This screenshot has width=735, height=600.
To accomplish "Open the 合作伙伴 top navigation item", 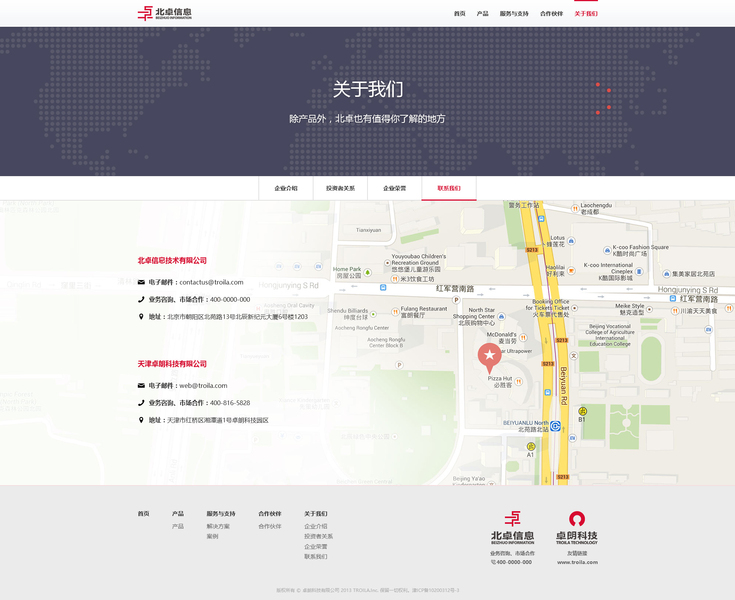I will (x=551, y=14).
